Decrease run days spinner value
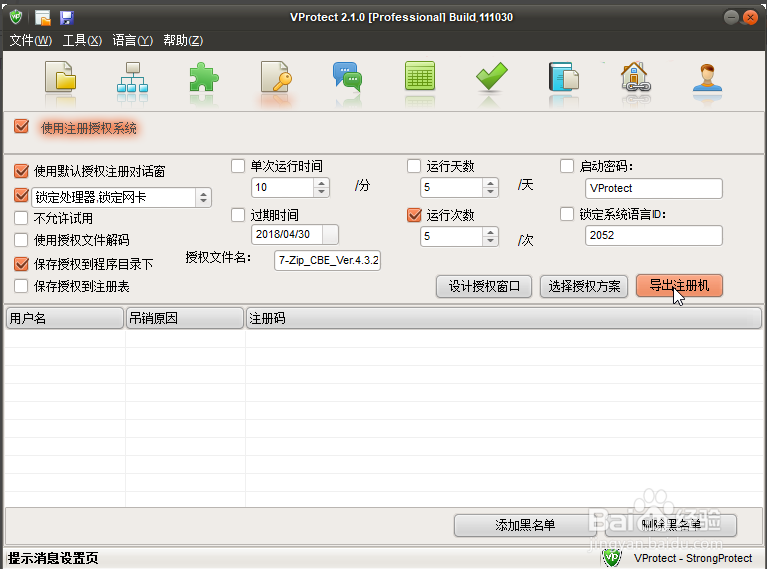The height and width of the screenshot is (569, 767). (x=490, y=192)
